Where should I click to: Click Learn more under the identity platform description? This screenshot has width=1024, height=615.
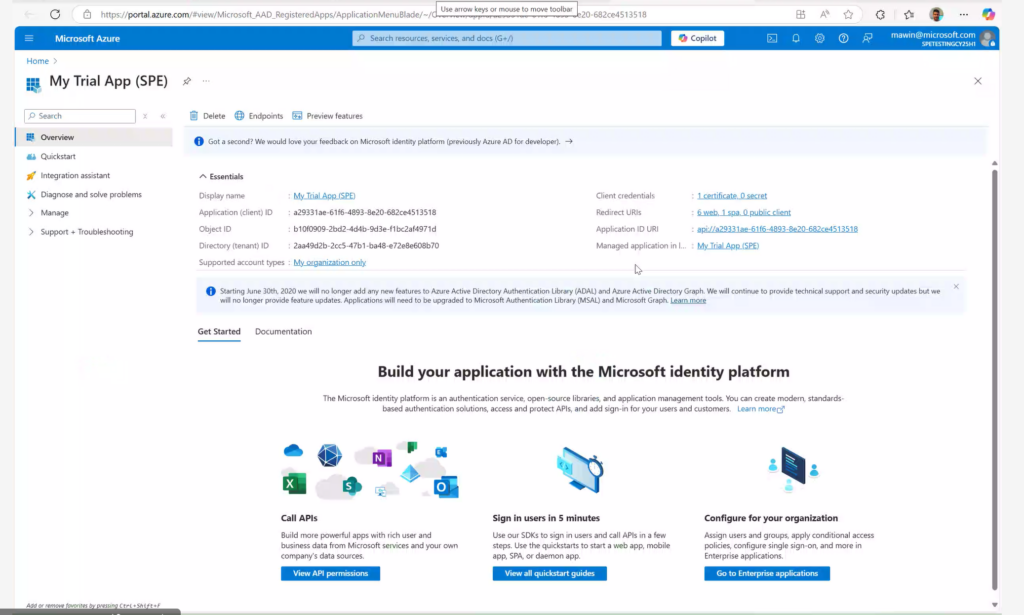[760, 409]
